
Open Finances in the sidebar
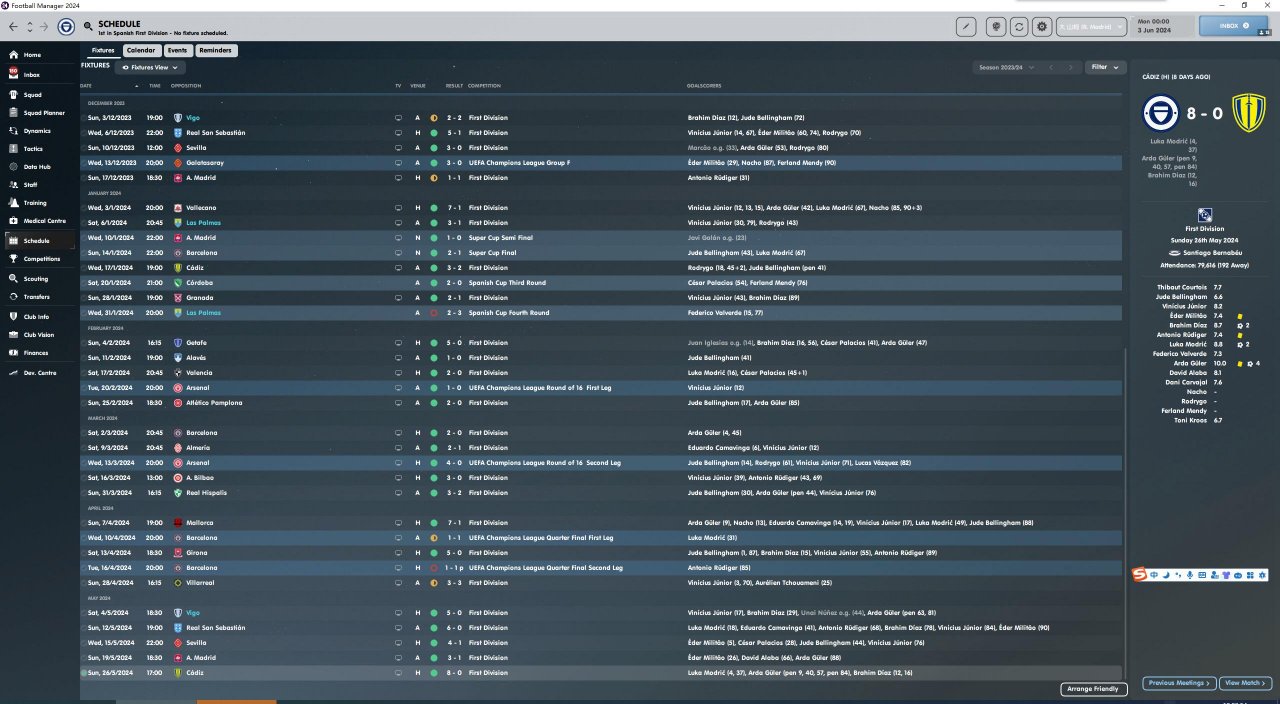36,353
